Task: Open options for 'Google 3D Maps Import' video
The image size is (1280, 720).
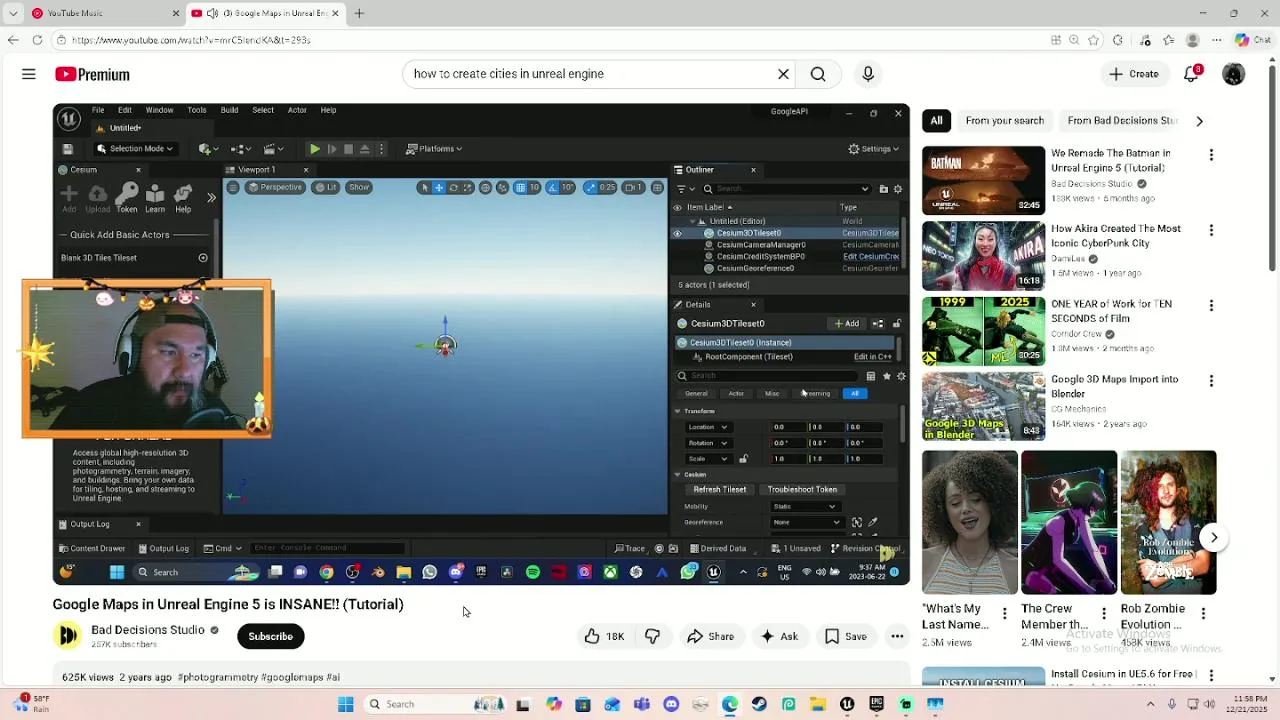Action: 1211,381
